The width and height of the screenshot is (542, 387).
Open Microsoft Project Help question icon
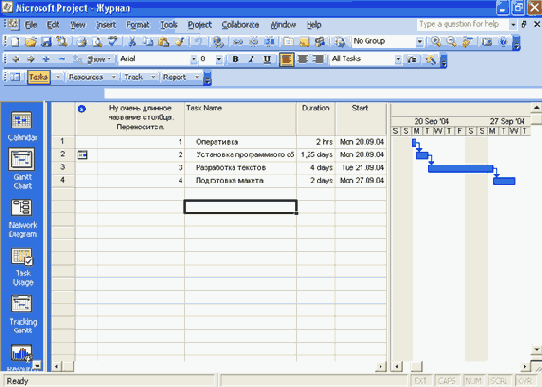[503, 42]
